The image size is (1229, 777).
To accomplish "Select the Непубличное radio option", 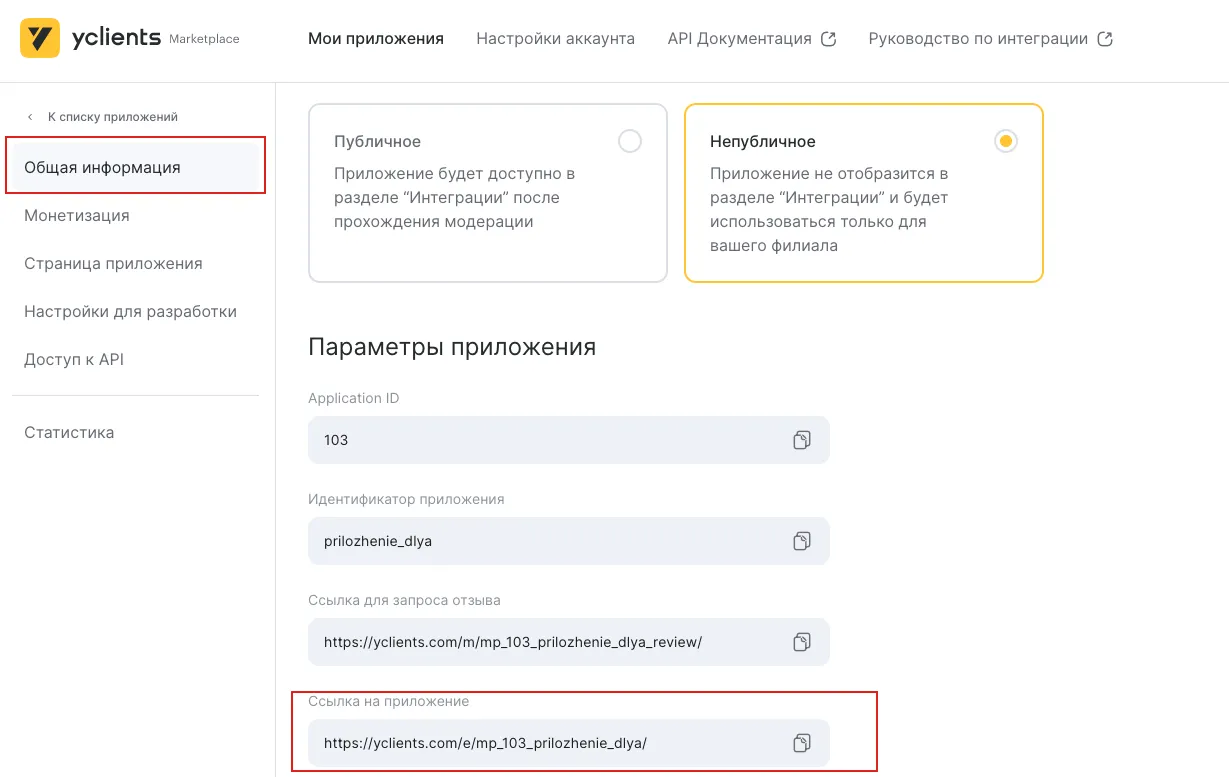I will 1005,141.
